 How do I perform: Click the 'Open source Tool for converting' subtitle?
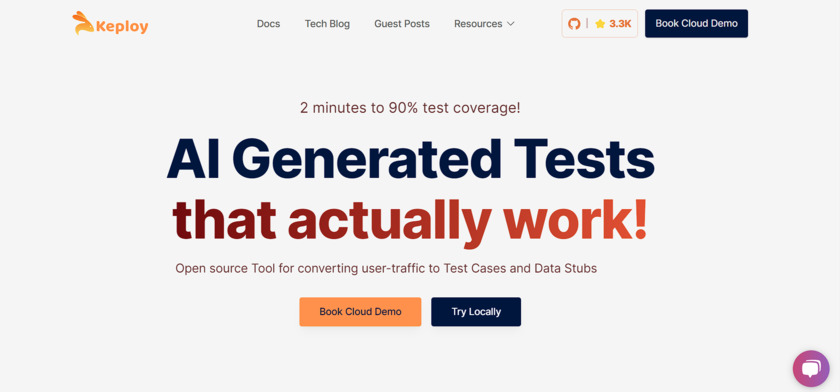(386, 268)
